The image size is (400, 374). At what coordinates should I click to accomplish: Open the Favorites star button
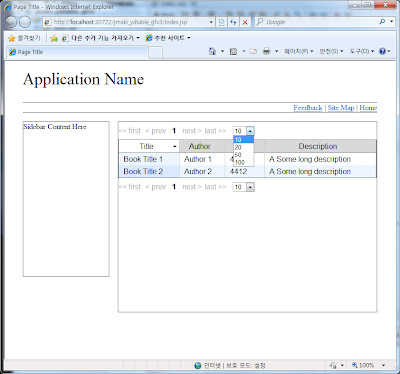(x=24, y=38)
